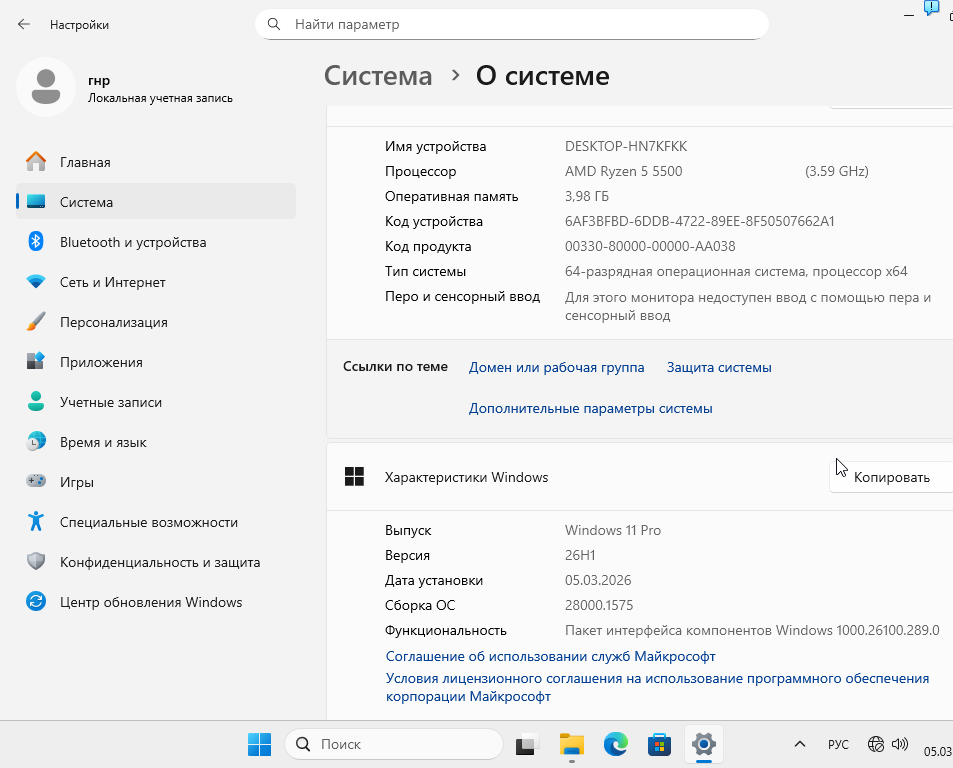Click the Gaming controller icon
The height and width of the screenshot is (768, 953).
[36, 482]
